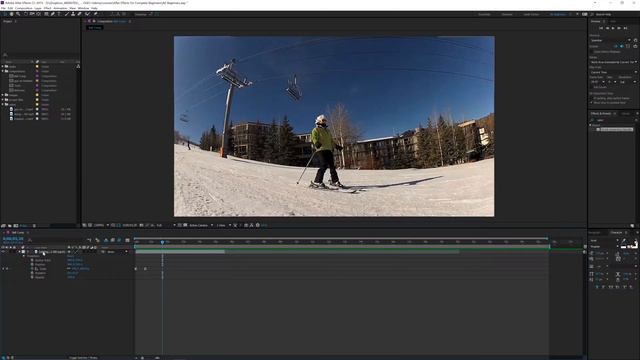Step to previous frame in Preview panel
The height and width of the screenshot is (360, 640).
pos(607,28)
